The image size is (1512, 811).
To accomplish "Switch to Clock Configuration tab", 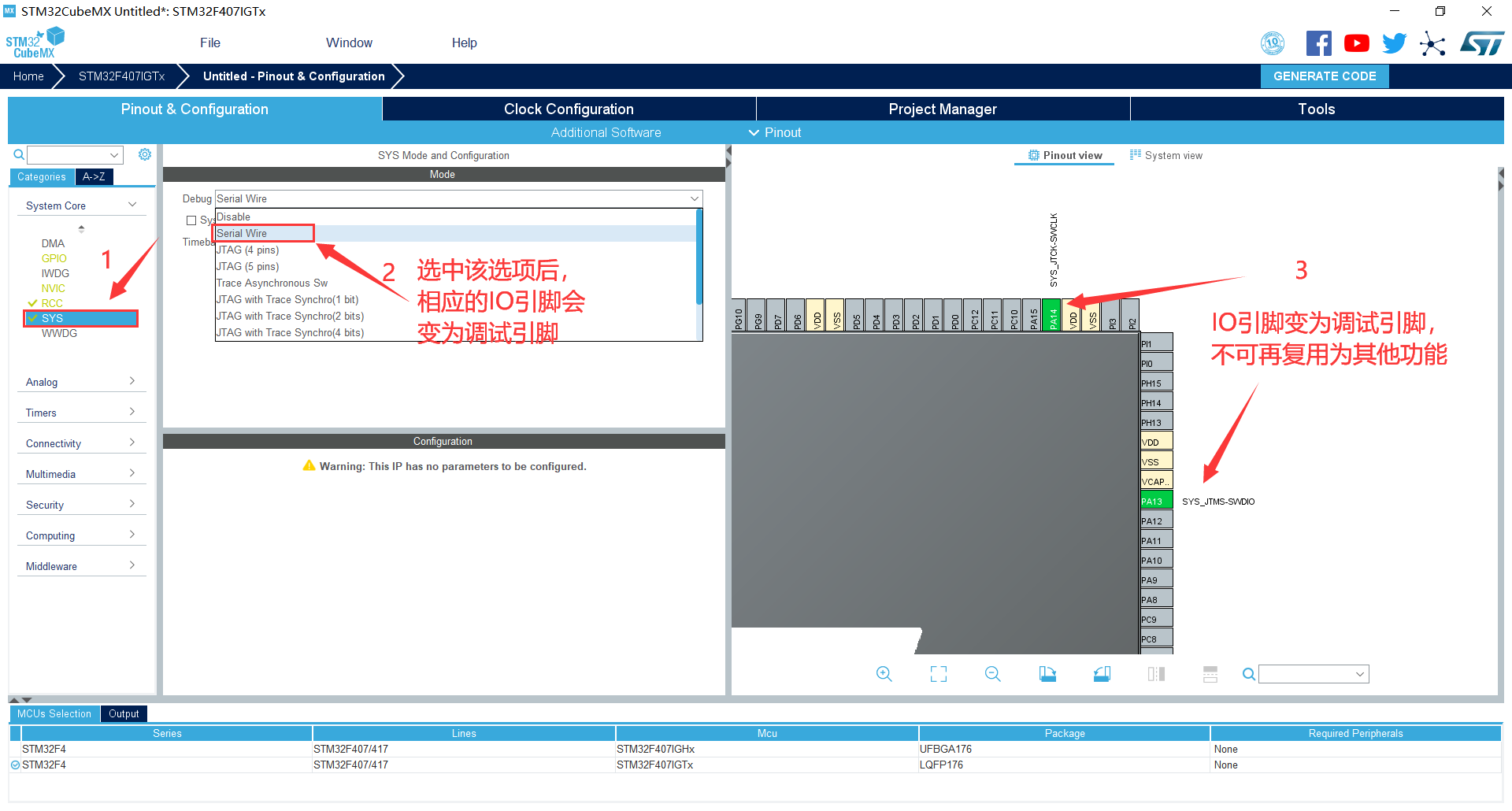I will click(569, 109).
